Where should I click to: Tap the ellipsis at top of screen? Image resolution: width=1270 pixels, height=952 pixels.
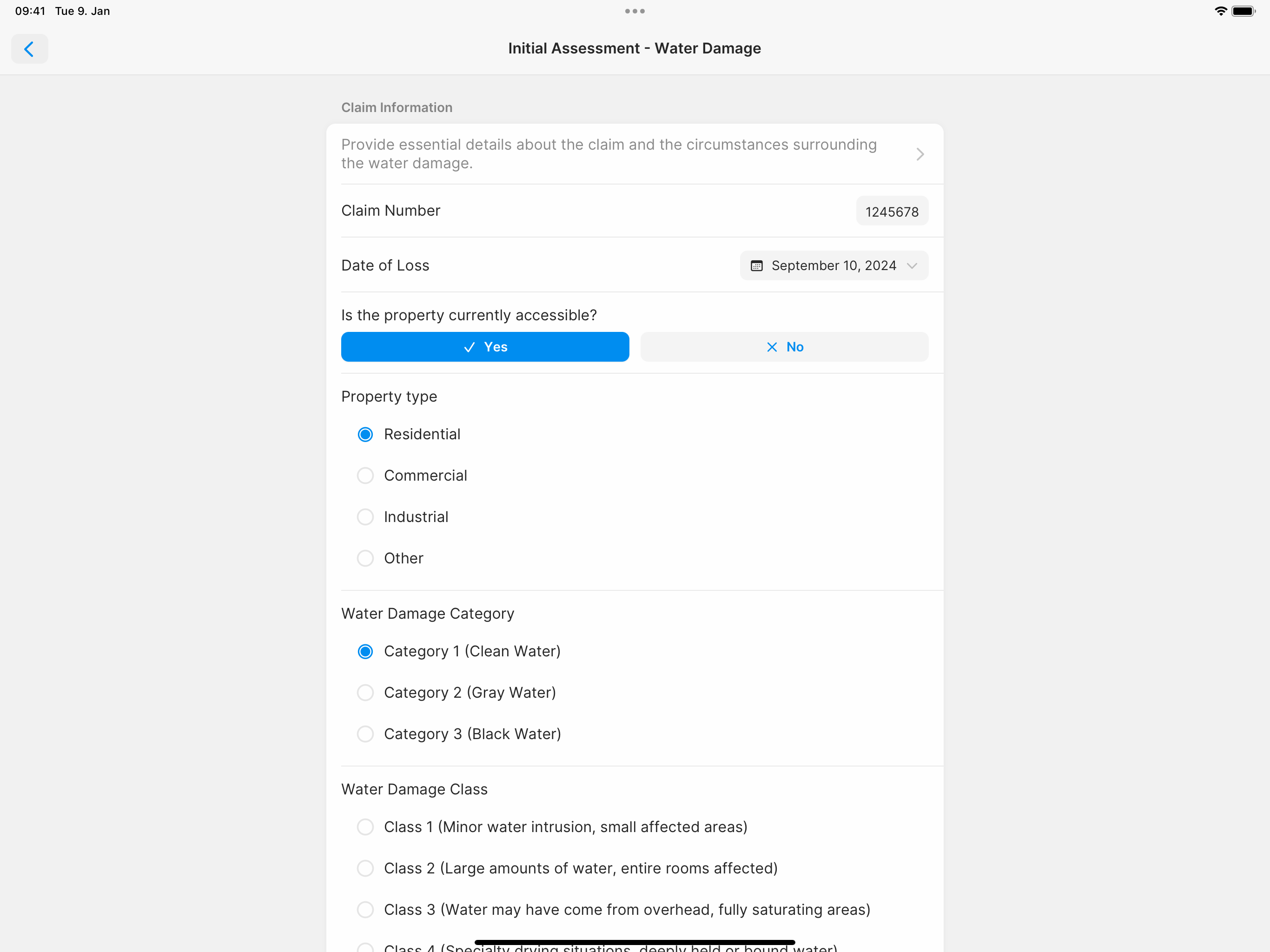(635, 11)
